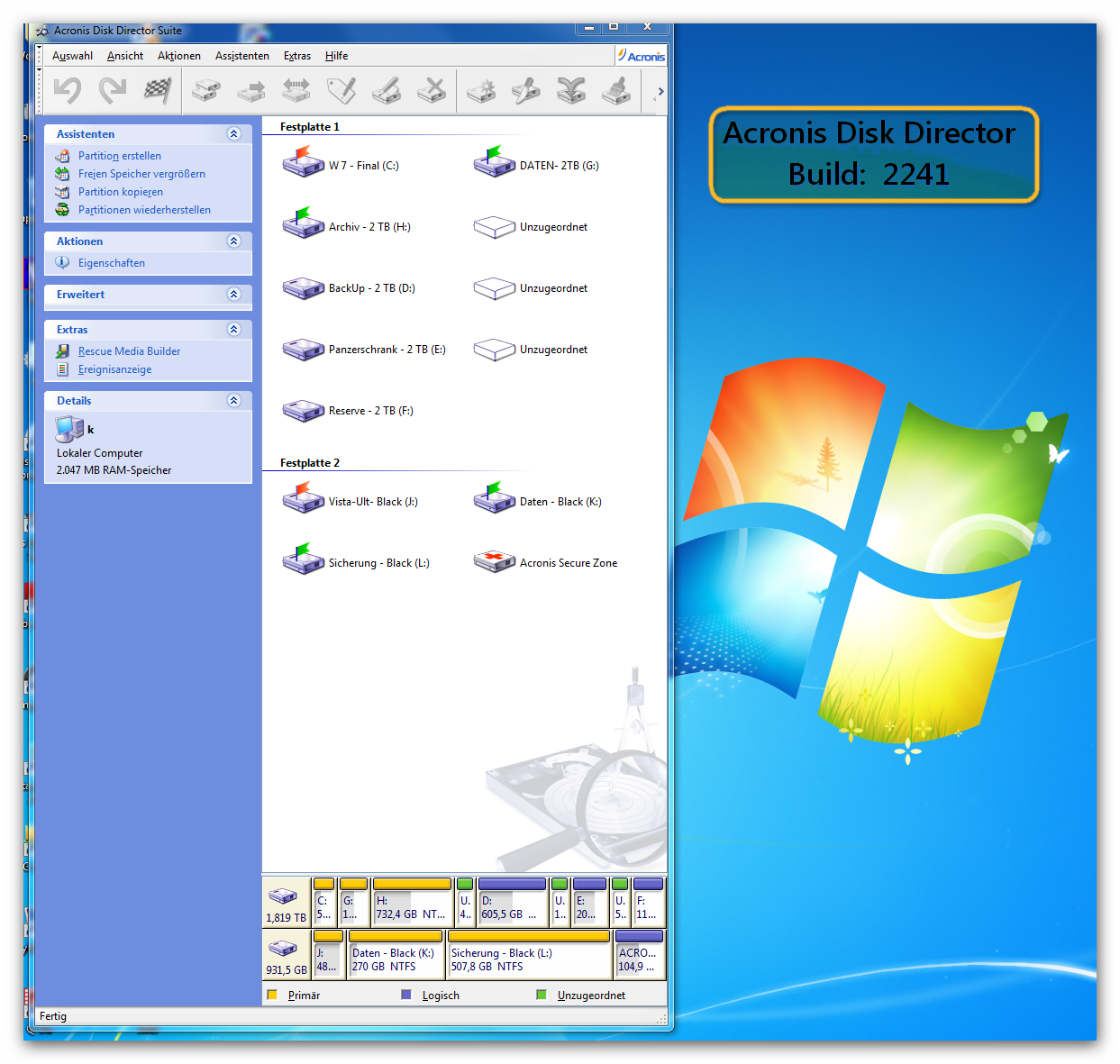
Task: Collapse the Aktionen sidebar panel
Action: click(x=234, y=241)
